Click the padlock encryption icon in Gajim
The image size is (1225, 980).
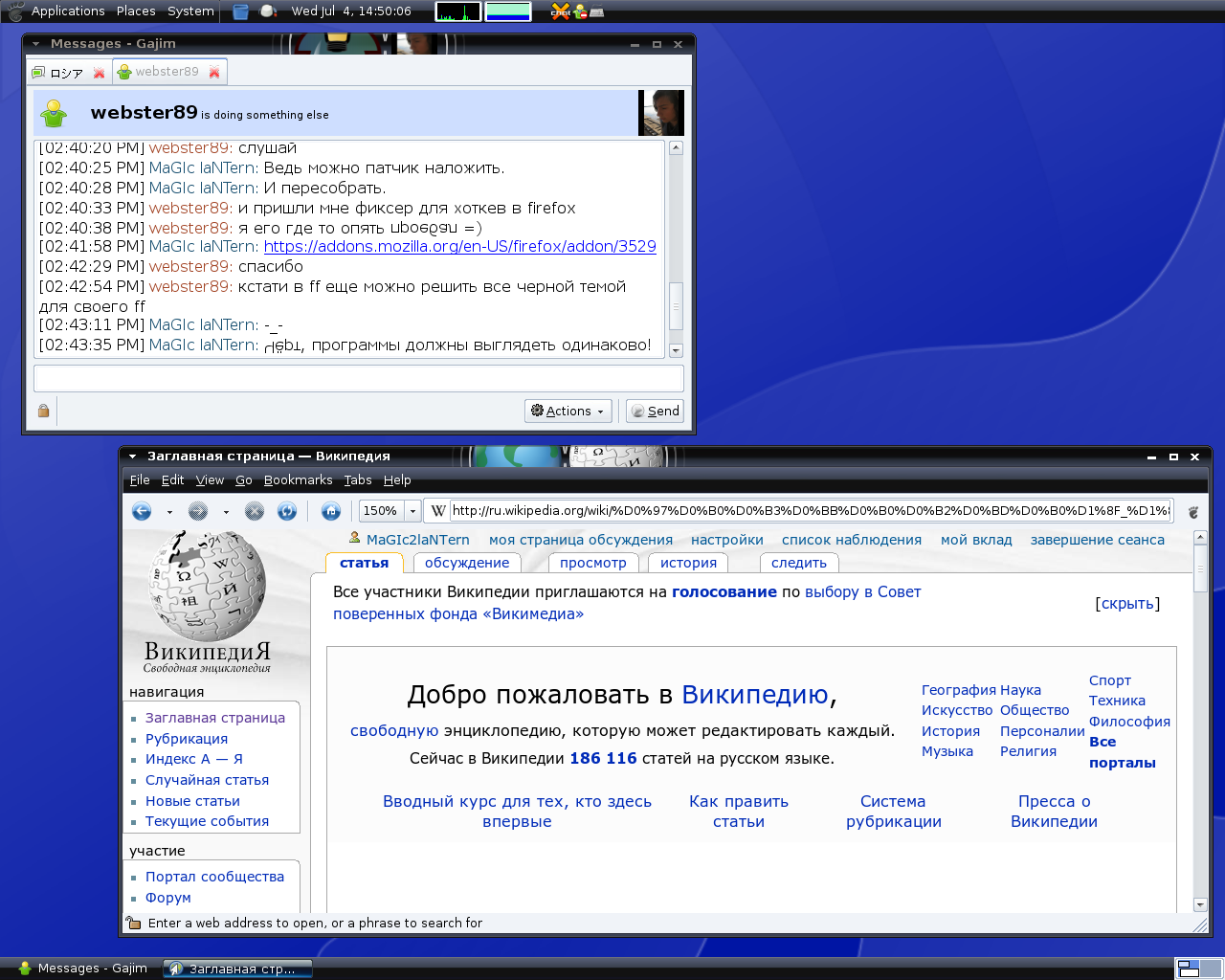[43, 411]
